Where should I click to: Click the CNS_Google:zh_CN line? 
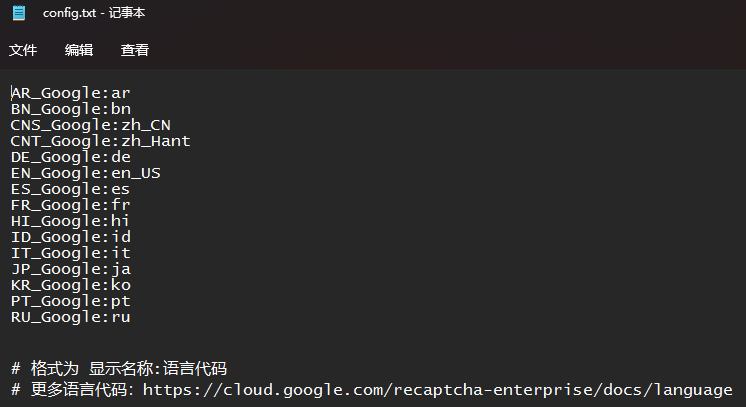click(x=90, y=125)
